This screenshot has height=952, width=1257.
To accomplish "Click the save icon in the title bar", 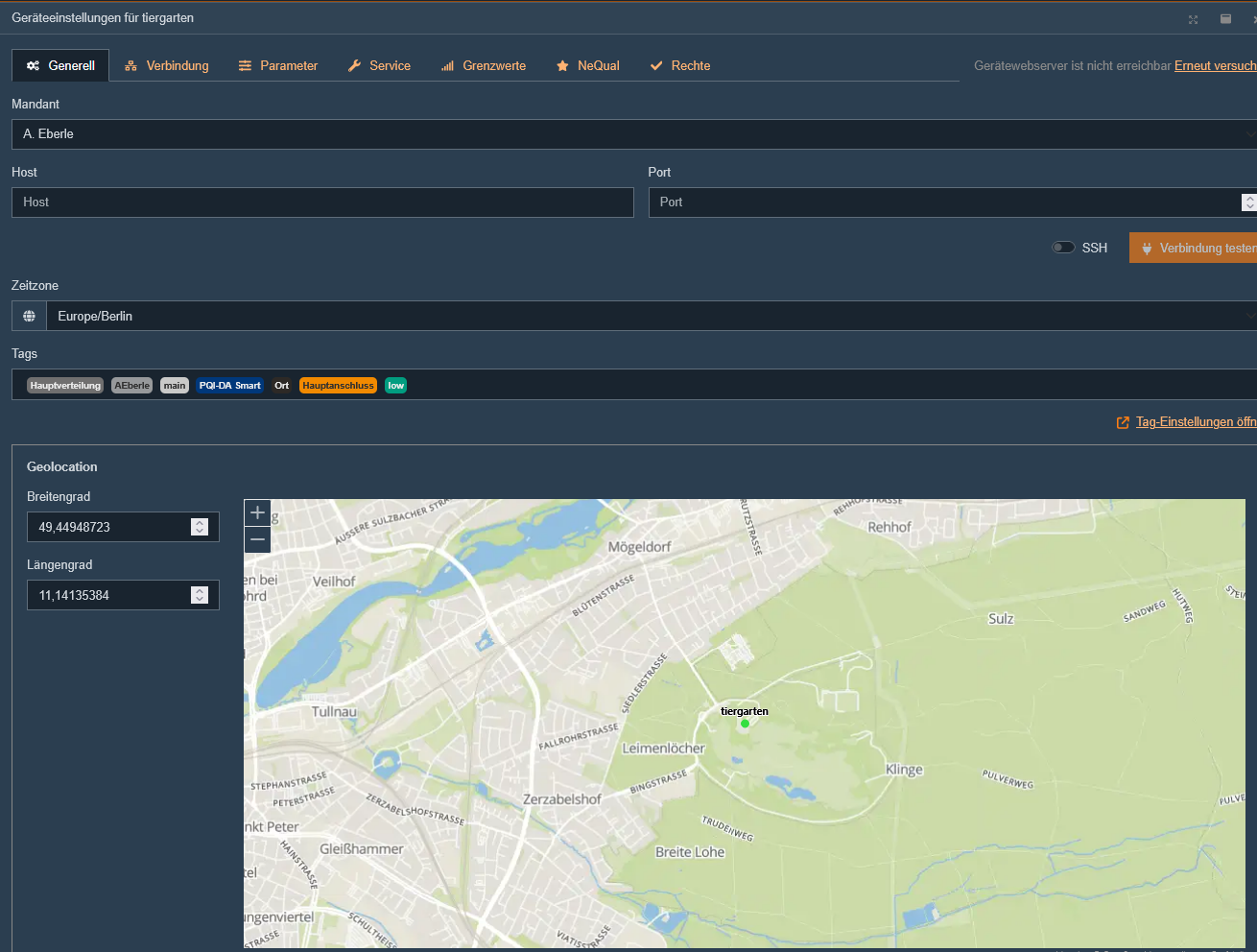I will 1225,18.
